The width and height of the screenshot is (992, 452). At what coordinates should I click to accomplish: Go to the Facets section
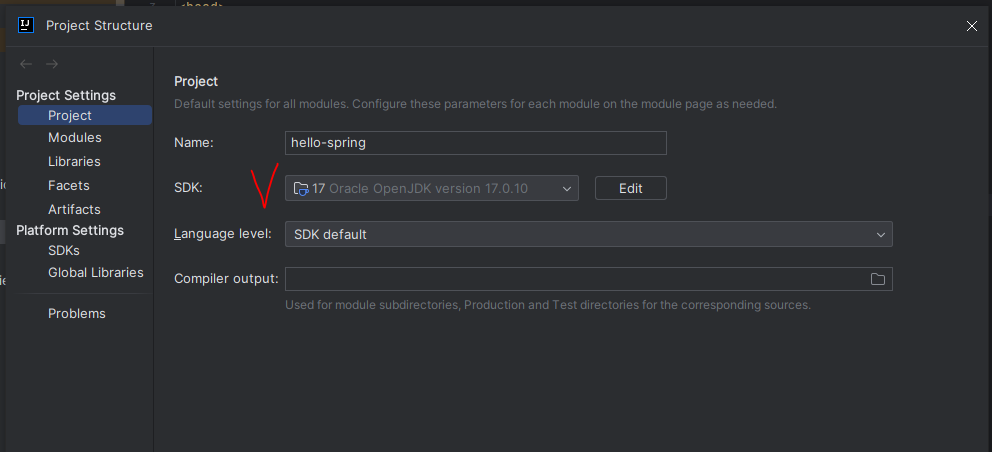[x=68, y=185]
